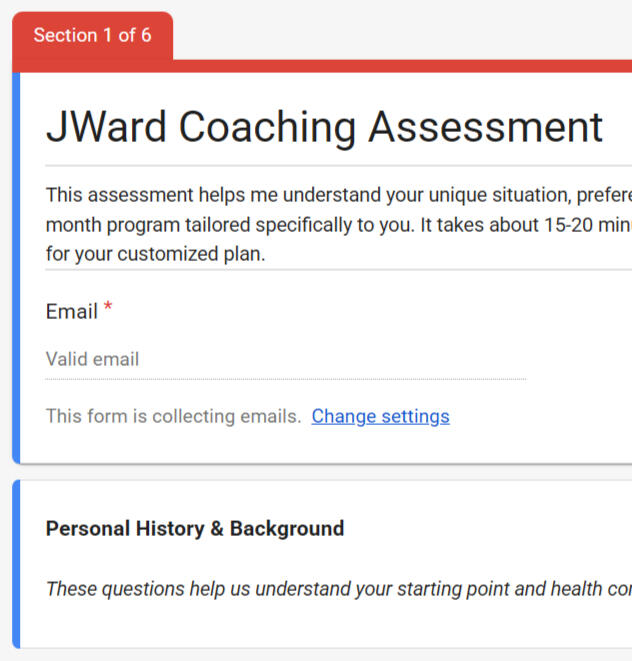Click the line "for your customized plan."
632x661 pixels.
[x=155, y=254]
